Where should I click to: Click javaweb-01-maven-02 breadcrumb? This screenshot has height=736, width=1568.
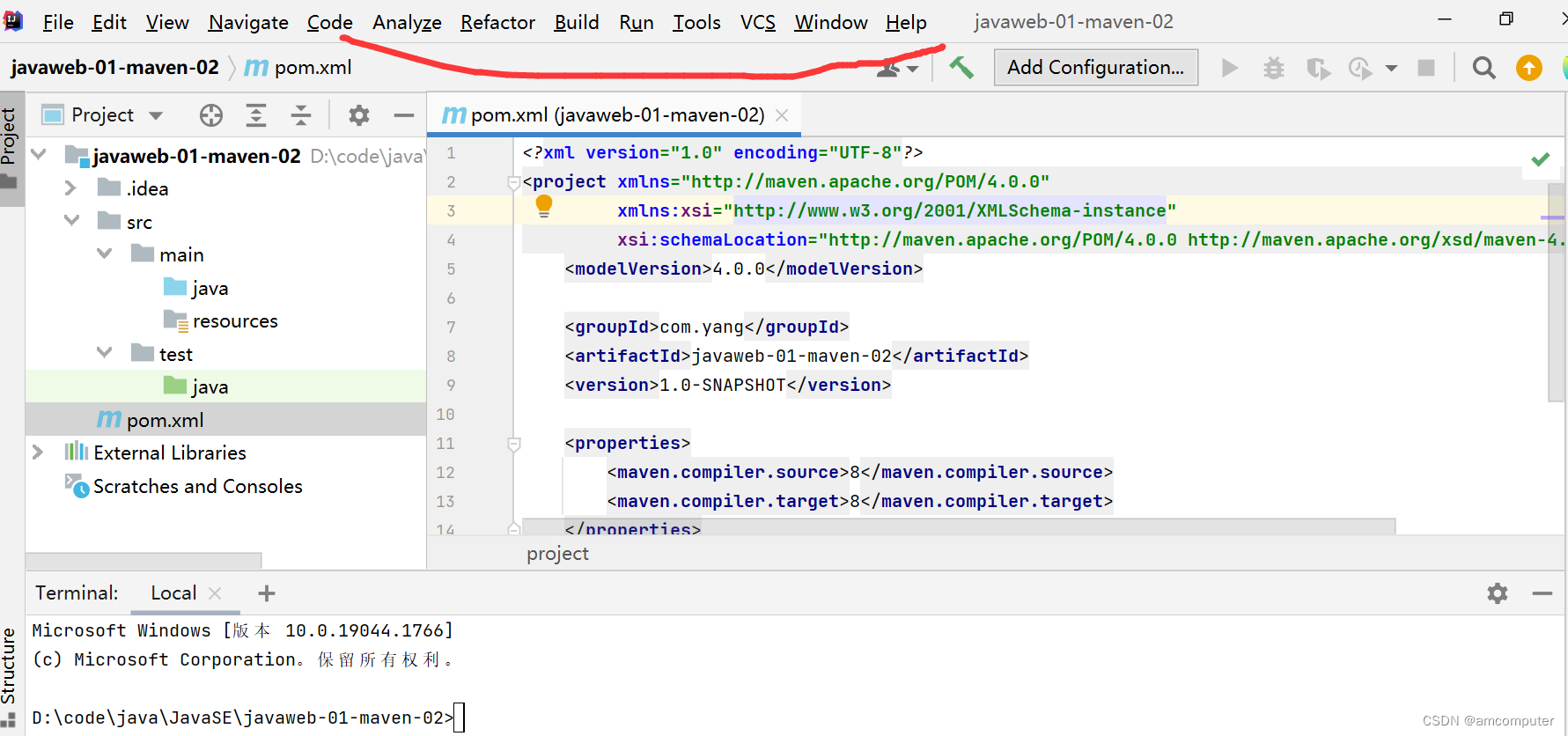[x=114, y=68]
